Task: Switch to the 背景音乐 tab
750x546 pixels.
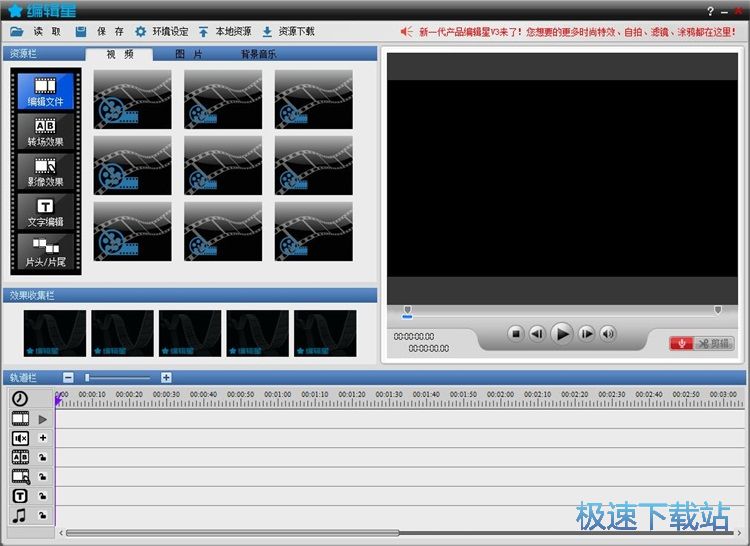Action: (x=258, y=54)
